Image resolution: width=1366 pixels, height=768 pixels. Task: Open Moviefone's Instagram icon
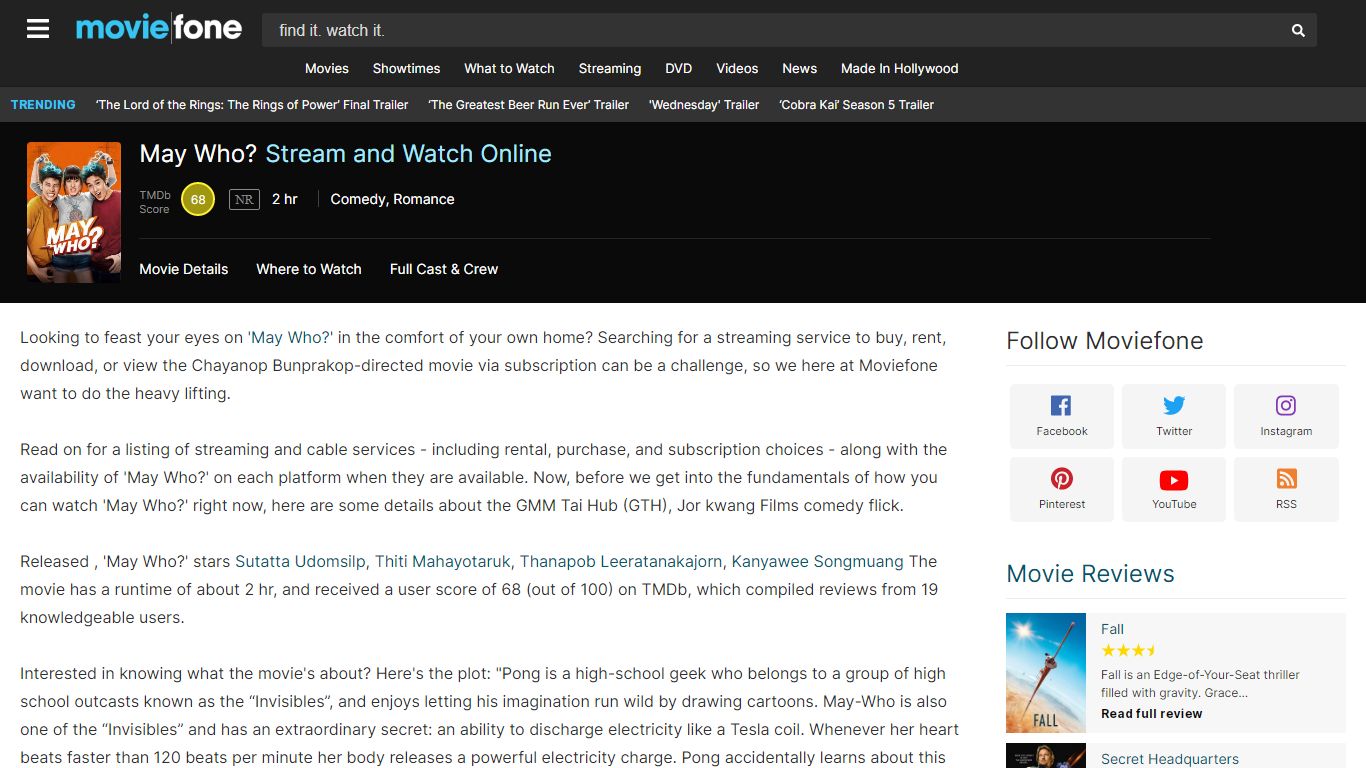(x=1286, y=405)
